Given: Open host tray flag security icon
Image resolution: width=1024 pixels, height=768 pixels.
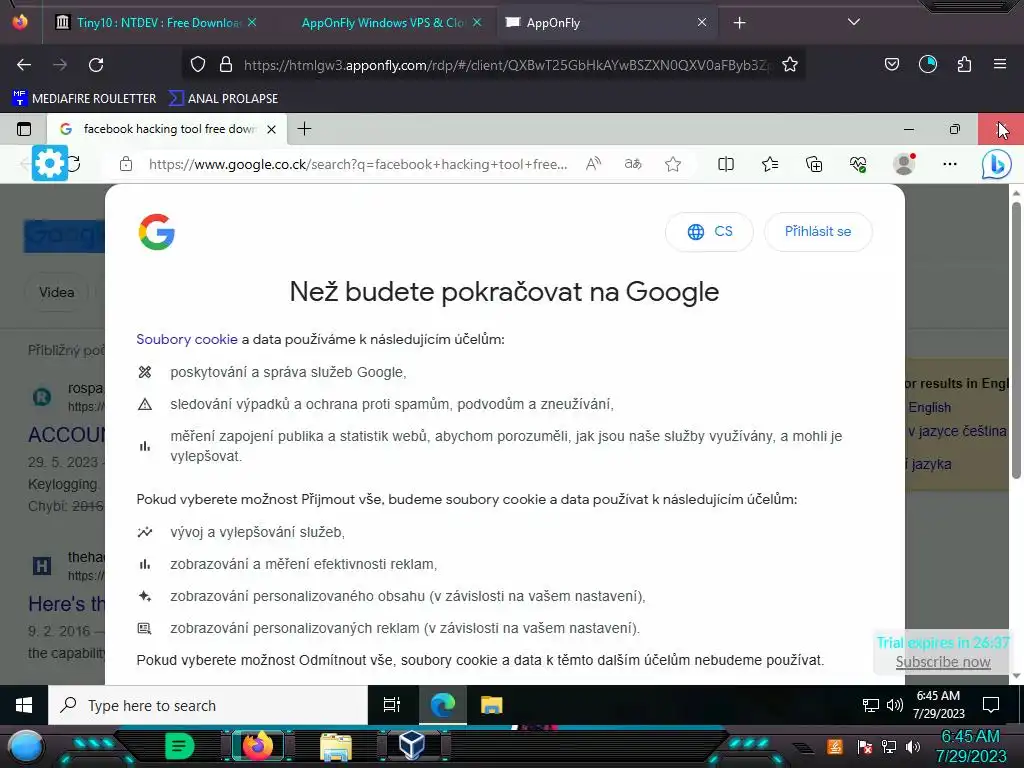Looking at the screenshot, I should point(865,746).
